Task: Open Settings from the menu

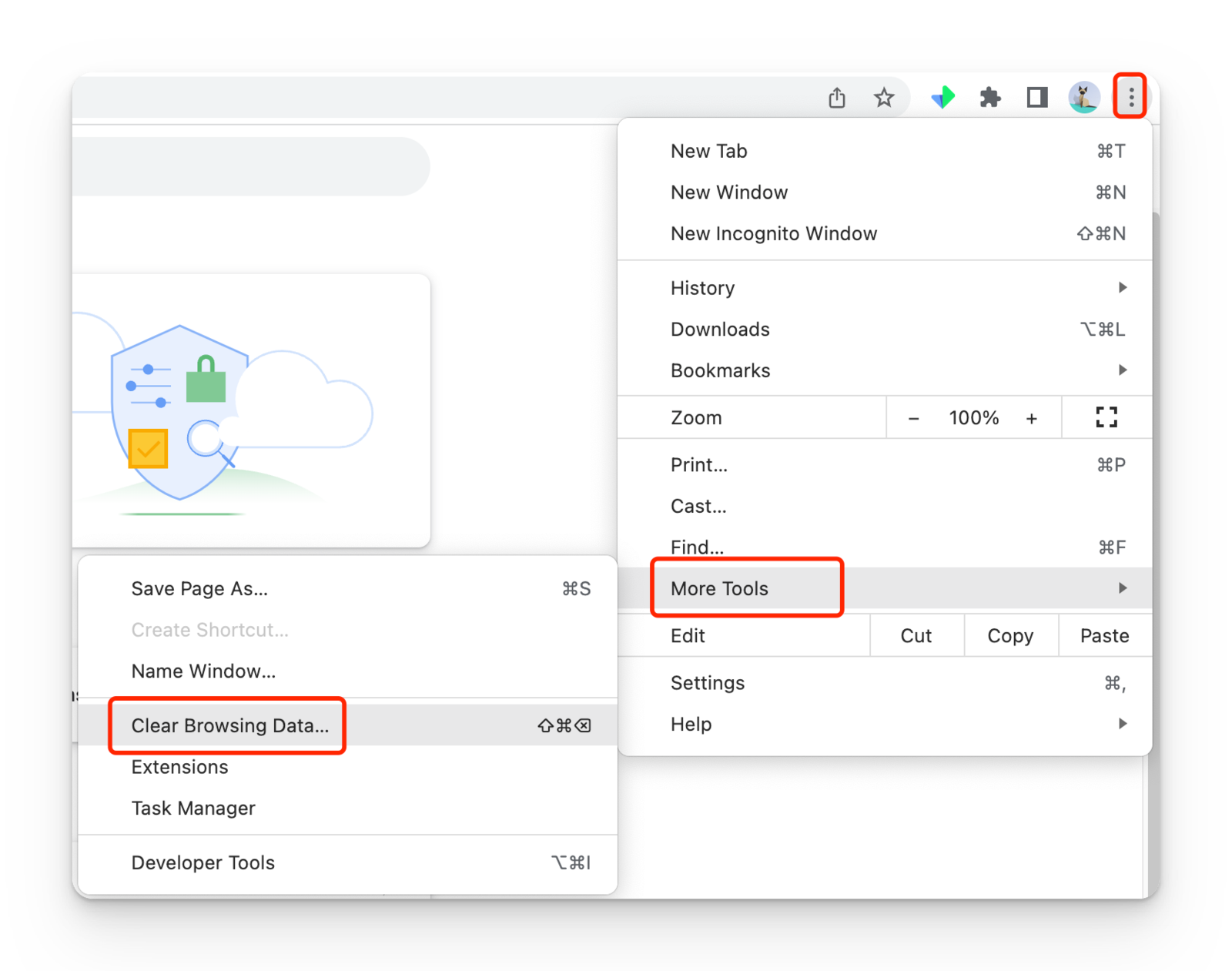Action: point(707,682)
